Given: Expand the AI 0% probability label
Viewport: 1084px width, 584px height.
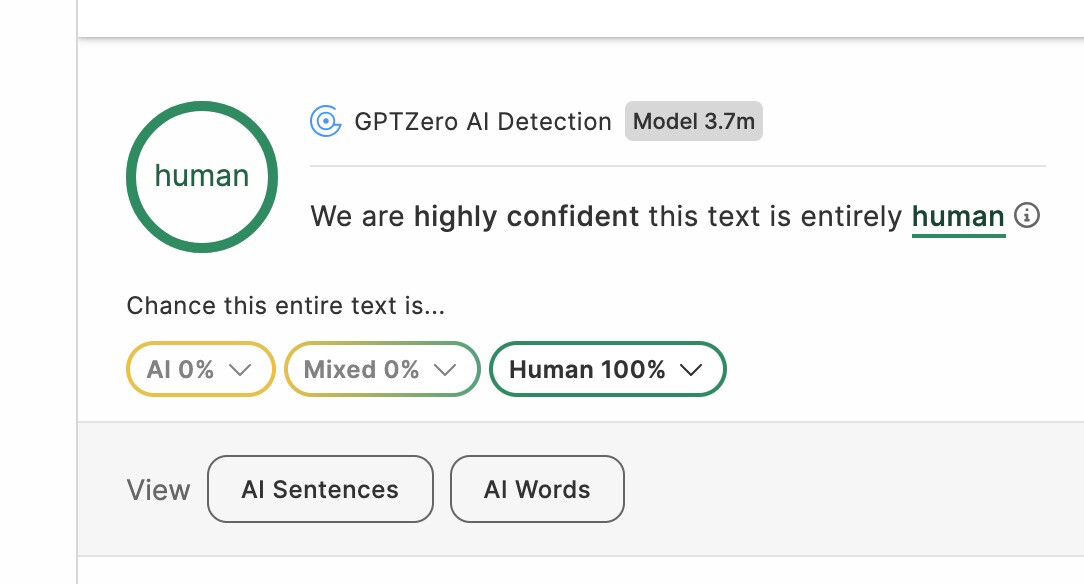Looking at the screenshot, I should (181, 369).
